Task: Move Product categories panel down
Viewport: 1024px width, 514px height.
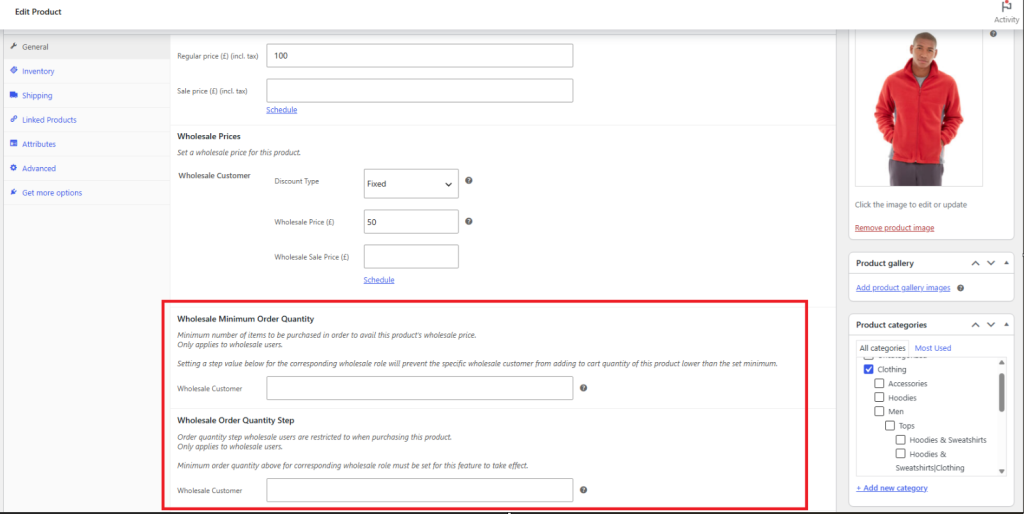Action: [991, 325]
